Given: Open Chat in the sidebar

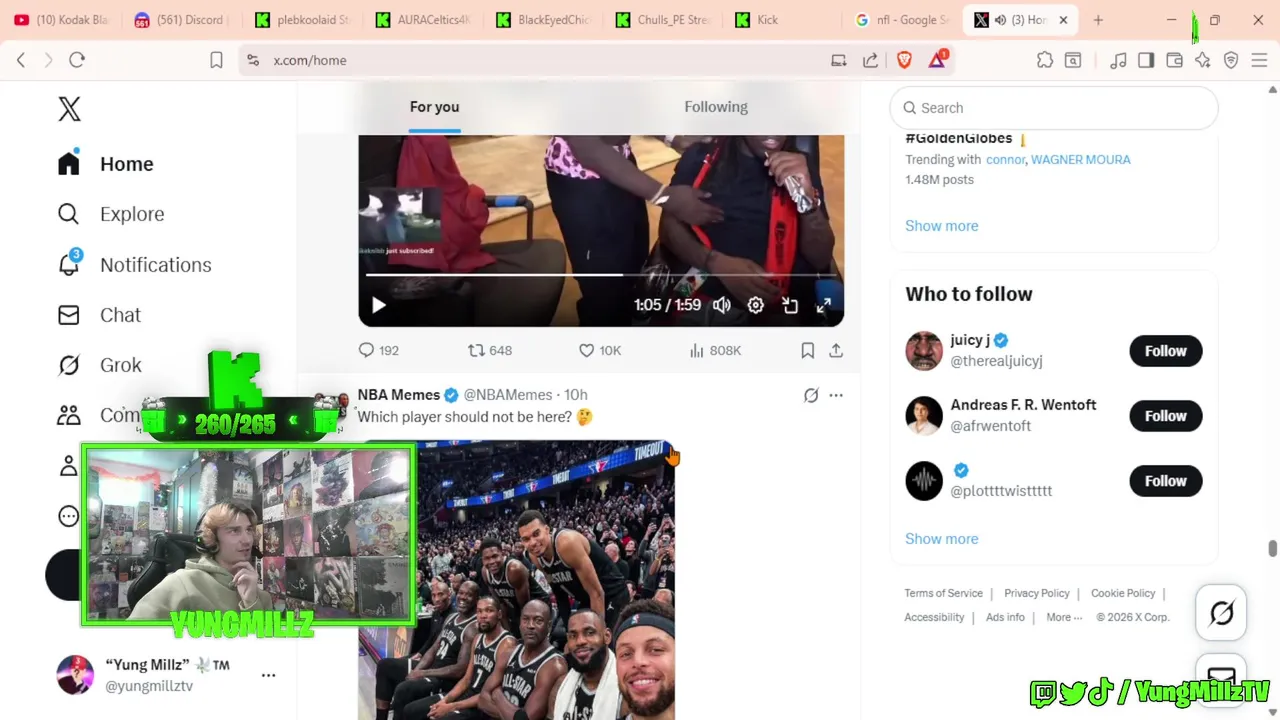Looking at the screenshot, I should coord(99,315).
